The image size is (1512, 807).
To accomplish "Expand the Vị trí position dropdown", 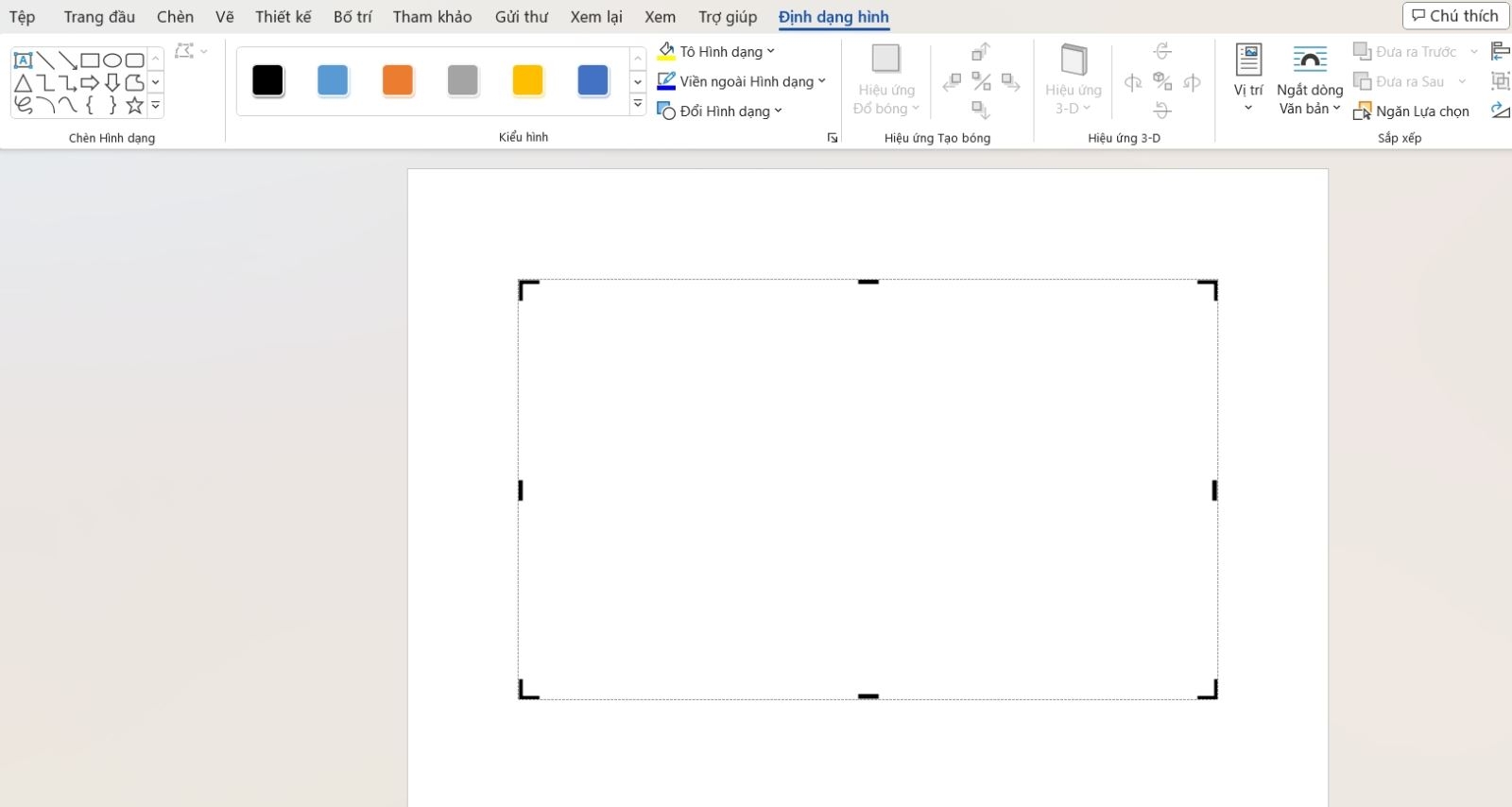I will (x=1248, y=78).
